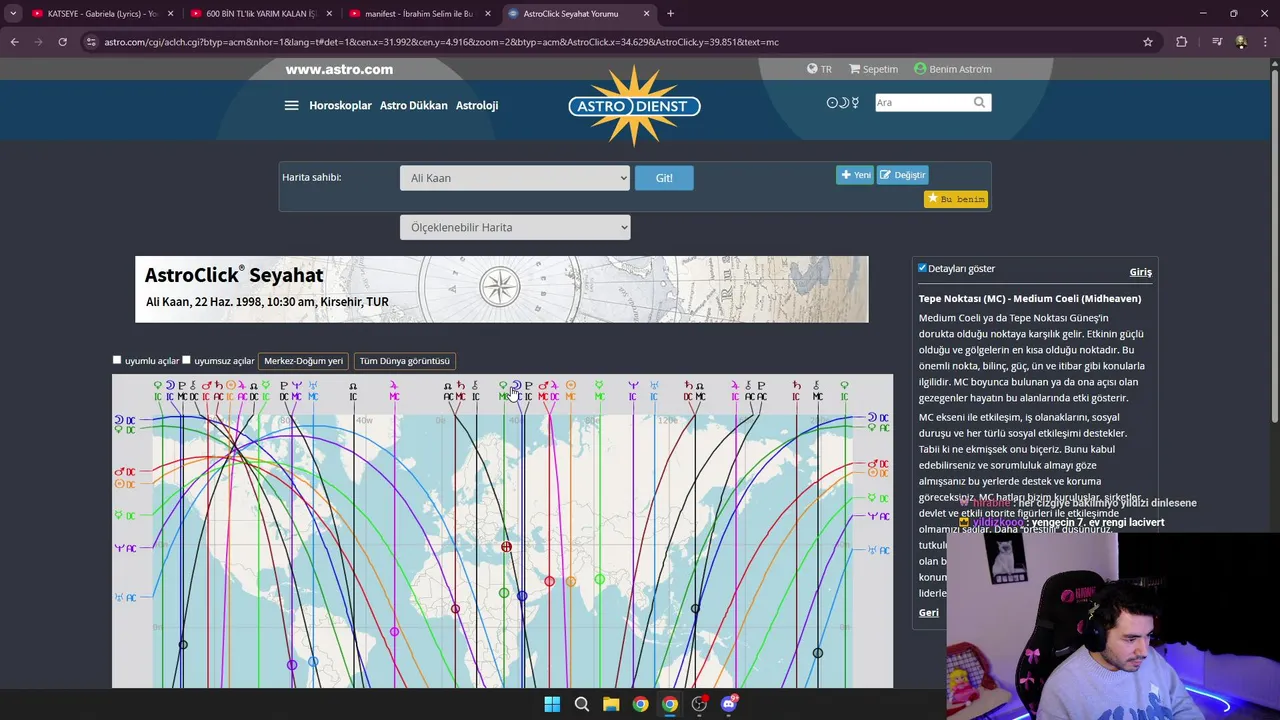This screenshot has width=1280, height=720.
Task: Open the Sepetim cart link
Action: (874, 69)
